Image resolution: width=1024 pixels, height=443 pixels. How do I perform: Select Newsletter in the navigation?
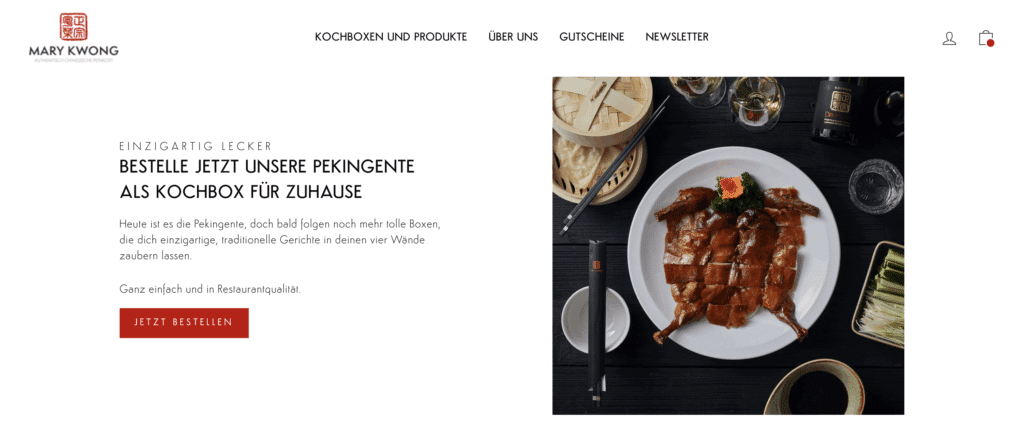point(677,37)
